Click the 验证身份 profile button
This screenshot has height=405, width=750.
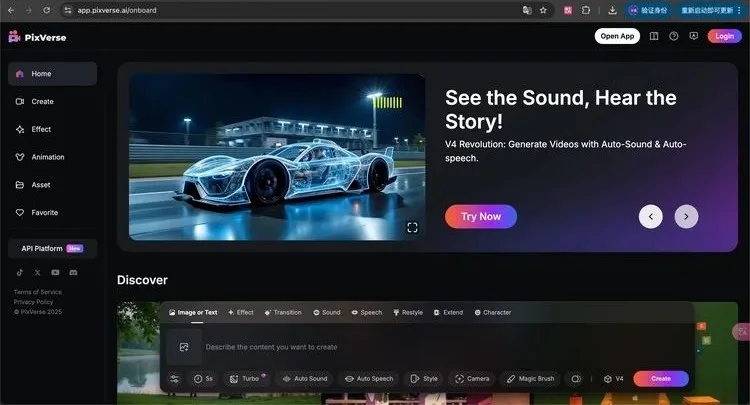648,10
